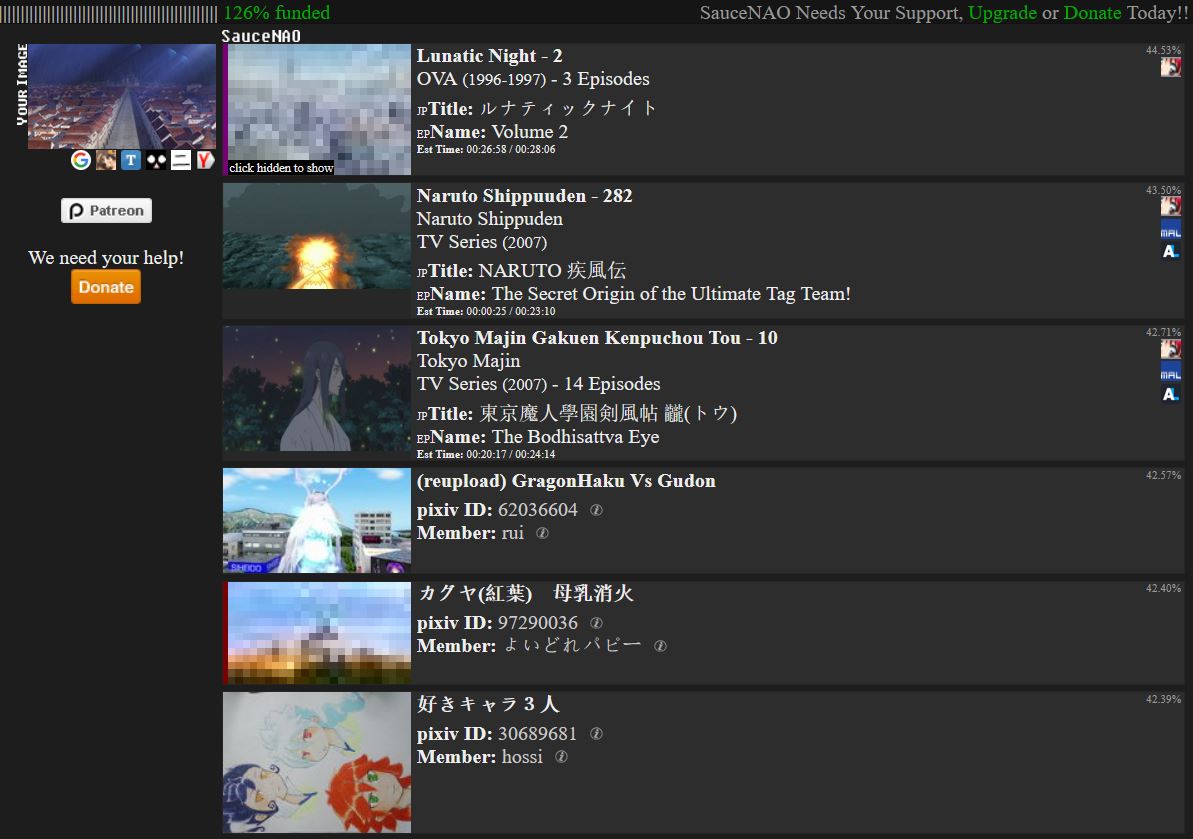
Task: Click episode name 'The Bodhisattva Eye'
Action: 575,437
